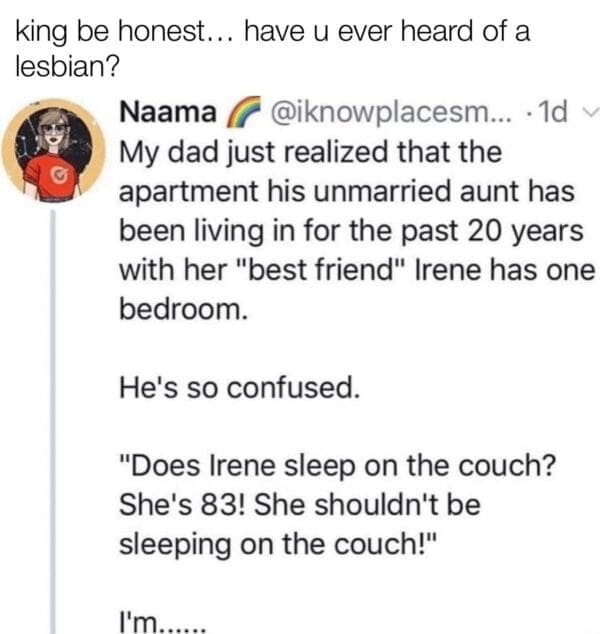Click the sentence "He's so confused."
Screen dimensions: 600x634
(238, 385)
